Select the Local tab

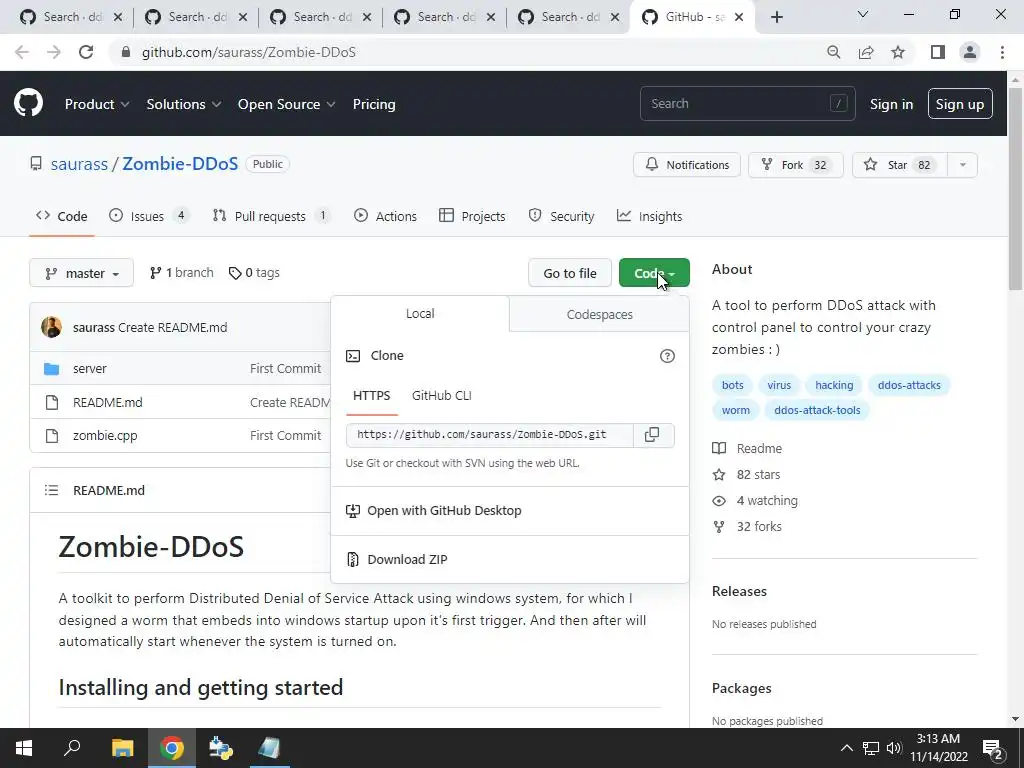(420, 313)
